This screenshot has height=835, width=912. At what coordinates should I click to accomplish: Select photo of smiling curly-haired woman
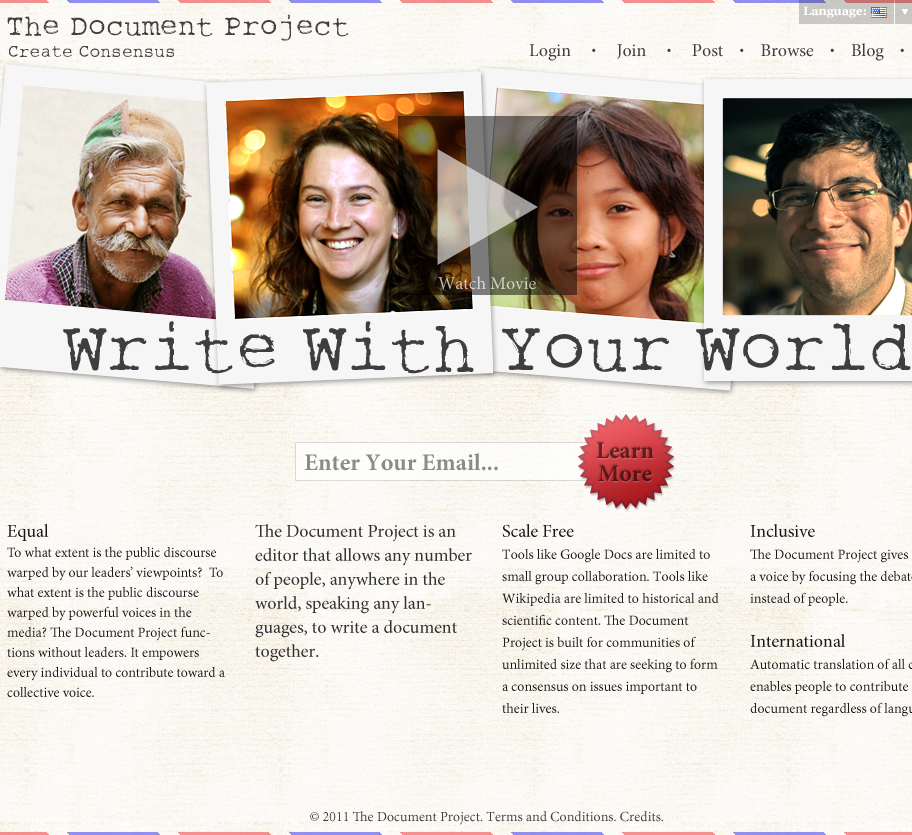pyautogui.click(x=348, y=205)
